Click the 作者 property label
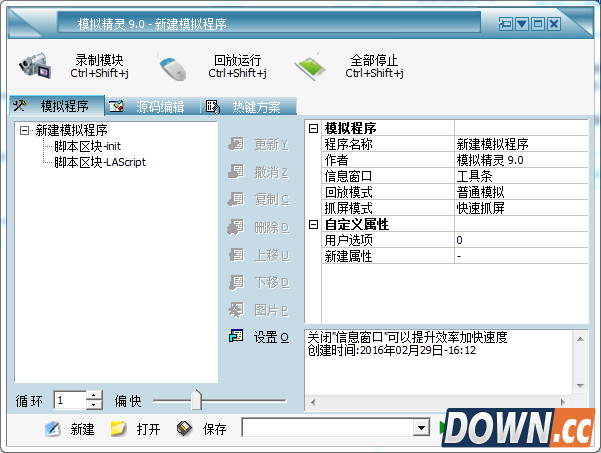 tap(336, 160)
